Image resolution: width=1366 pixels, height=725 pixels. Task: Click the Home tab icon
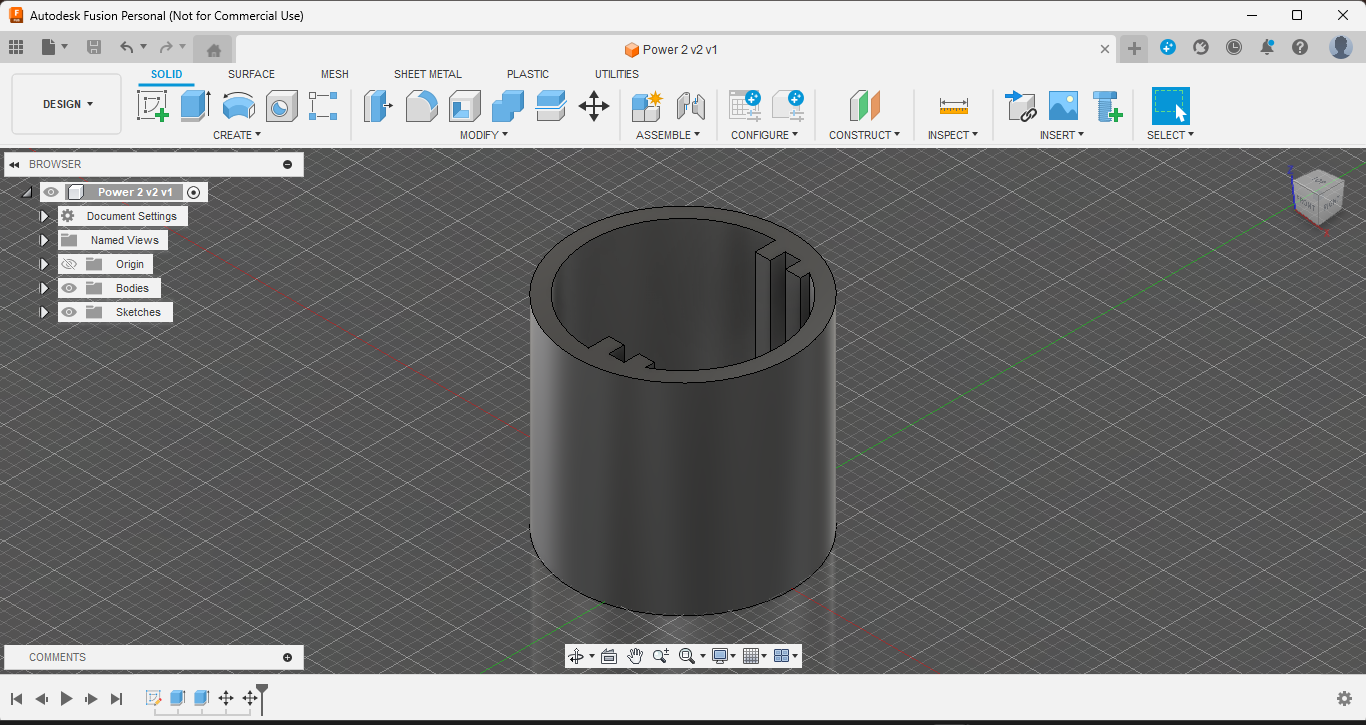213,50
